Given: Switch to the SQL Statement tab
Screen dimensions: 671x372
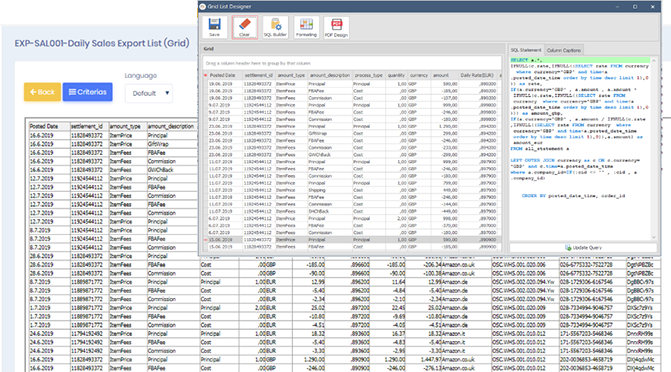Looking at the screenshot, I should click(x=526, y=50).
